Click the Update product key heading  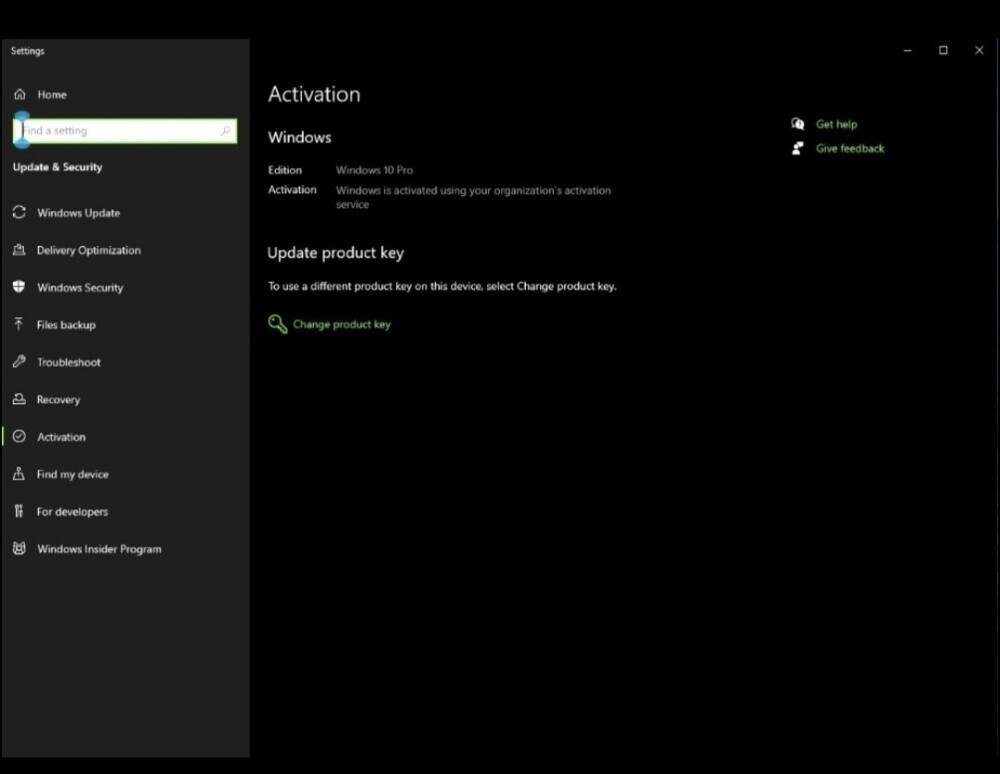tap(335, 253)
